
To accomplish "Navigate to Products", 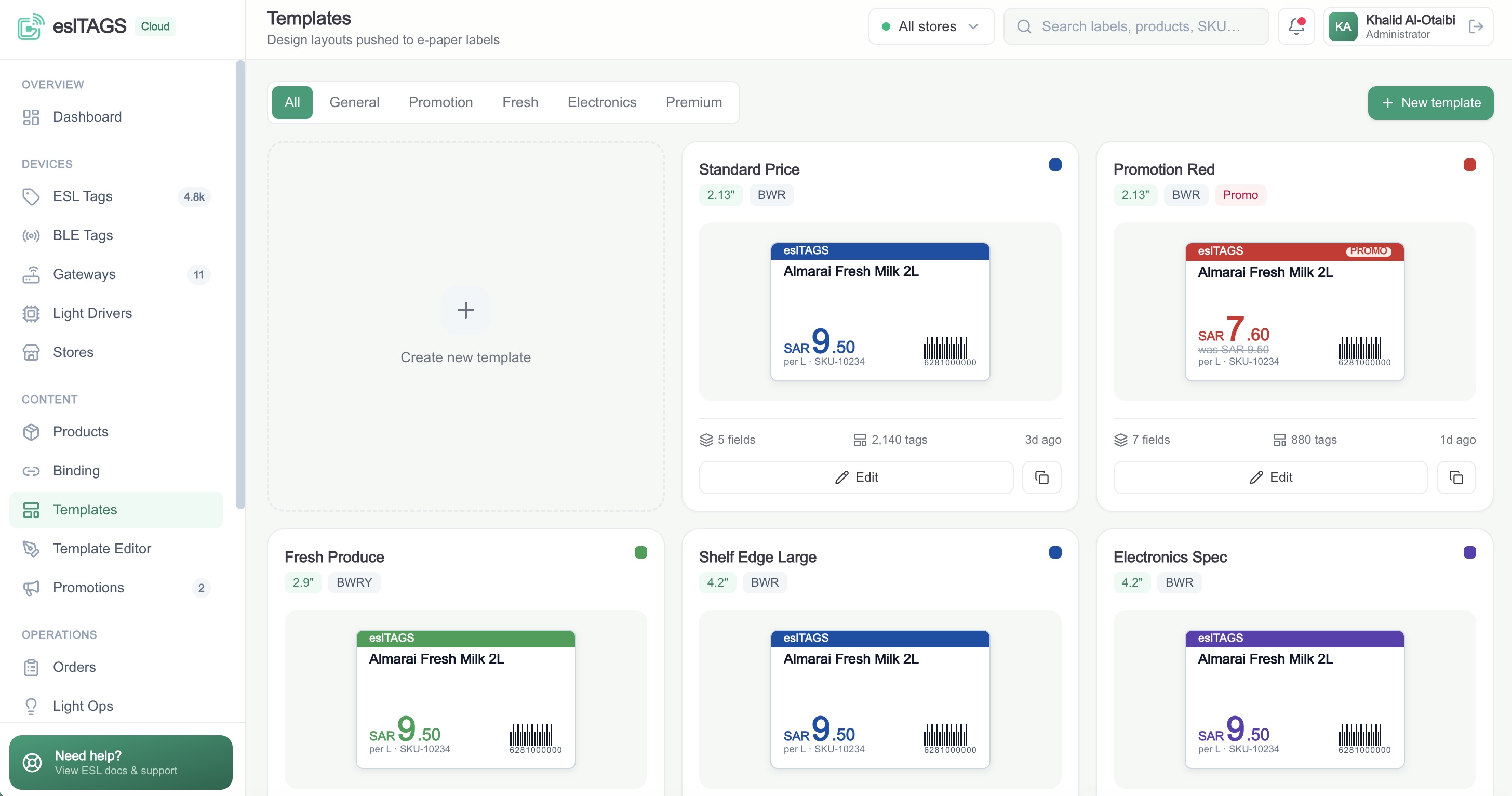I will [x=116, y=431].
